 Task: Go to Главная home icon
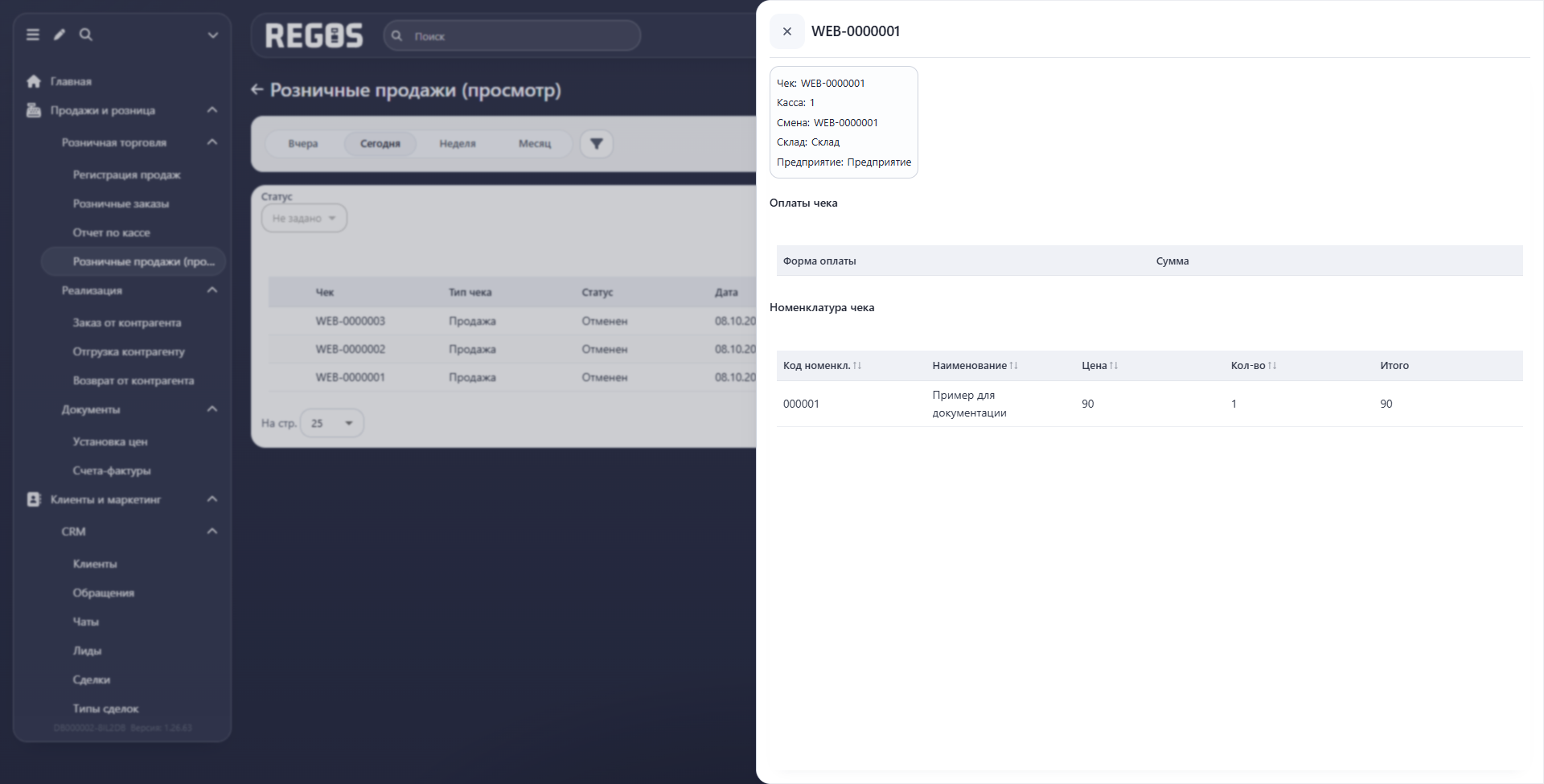(x=34, y=81)
